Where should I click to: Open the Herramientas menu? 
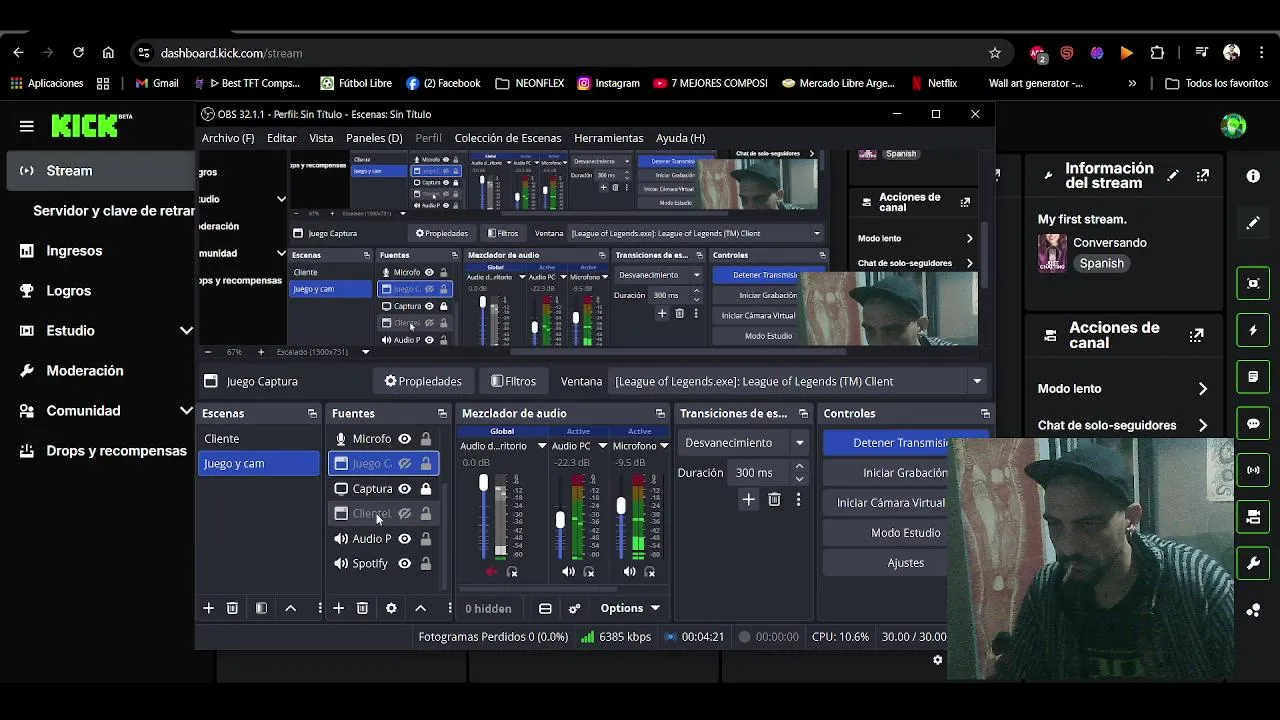[x=608, y=138]
